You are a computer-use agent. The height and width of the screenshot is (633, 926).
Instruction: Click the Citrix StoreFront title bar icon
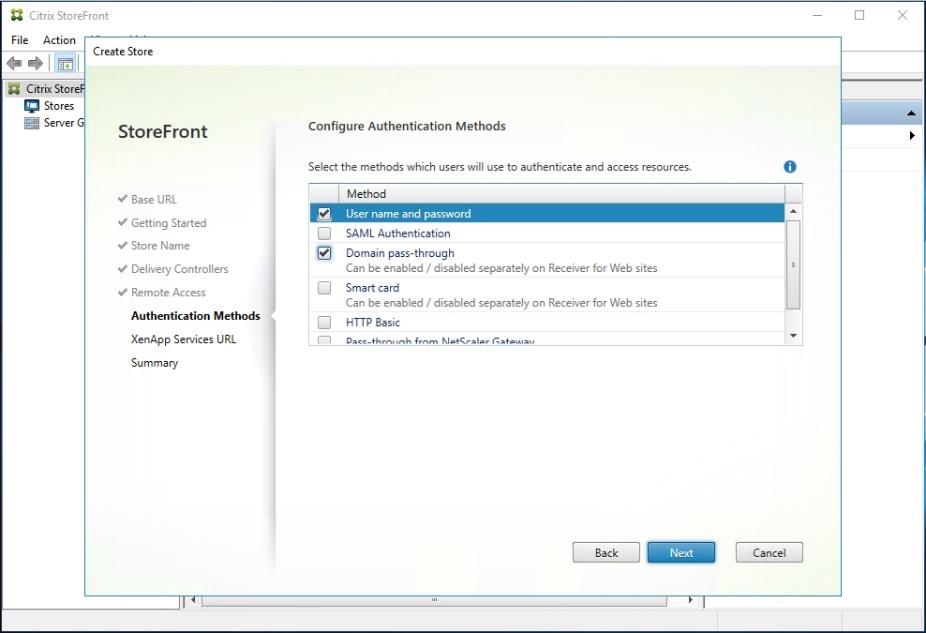pyautogui.click(x=17, y=15)
